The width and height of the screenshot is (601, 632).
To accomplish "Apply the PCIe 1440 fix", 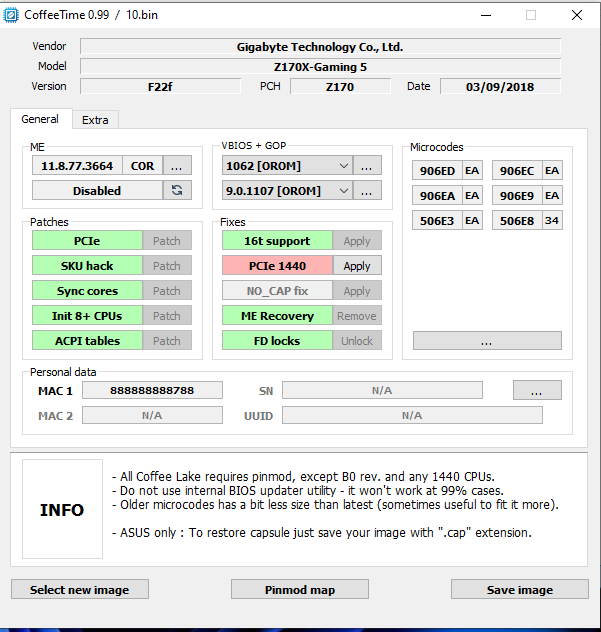I will click(357, 266).
